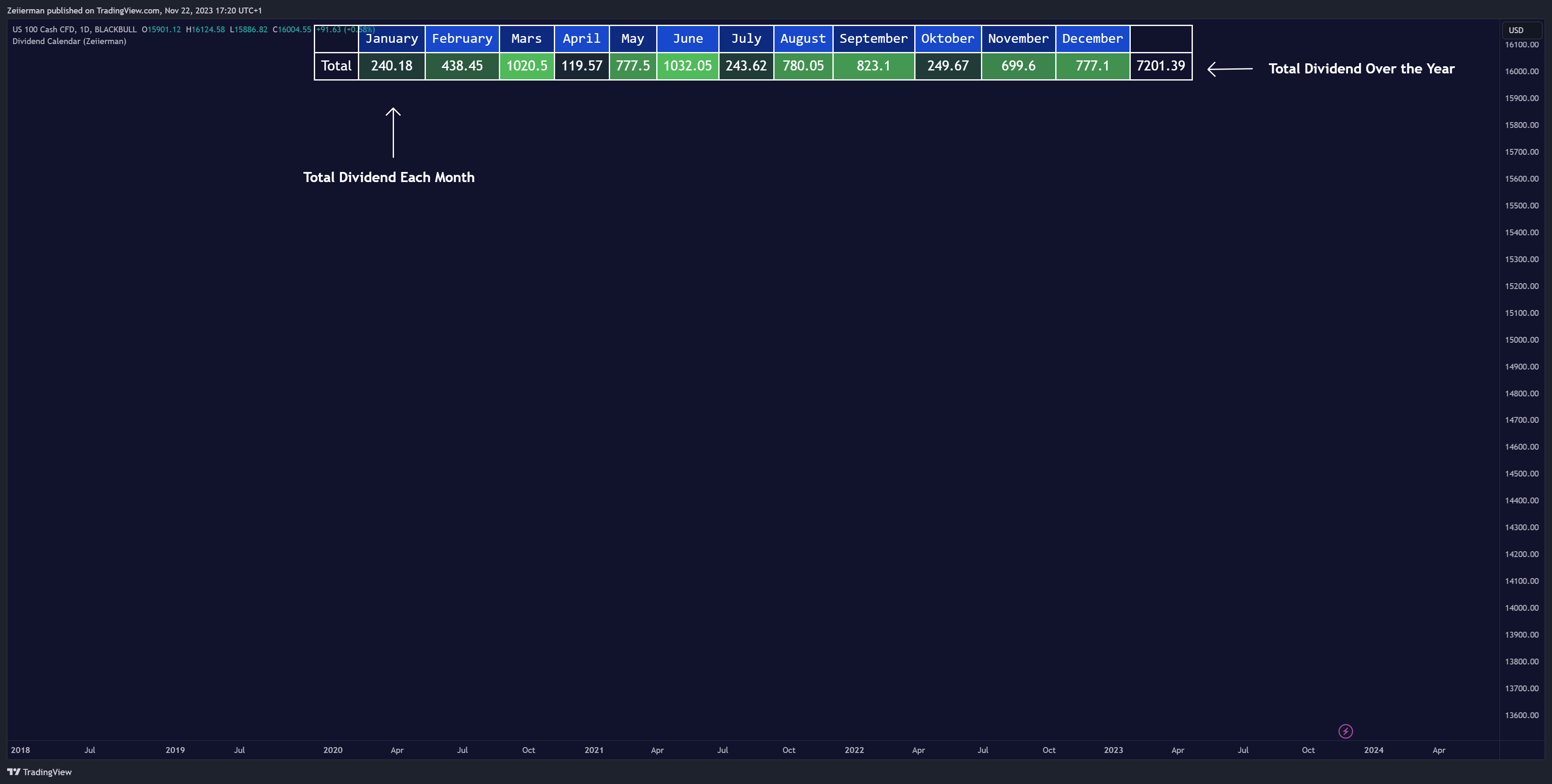
Task: Select the December header cell
Action: [1092, 39]
